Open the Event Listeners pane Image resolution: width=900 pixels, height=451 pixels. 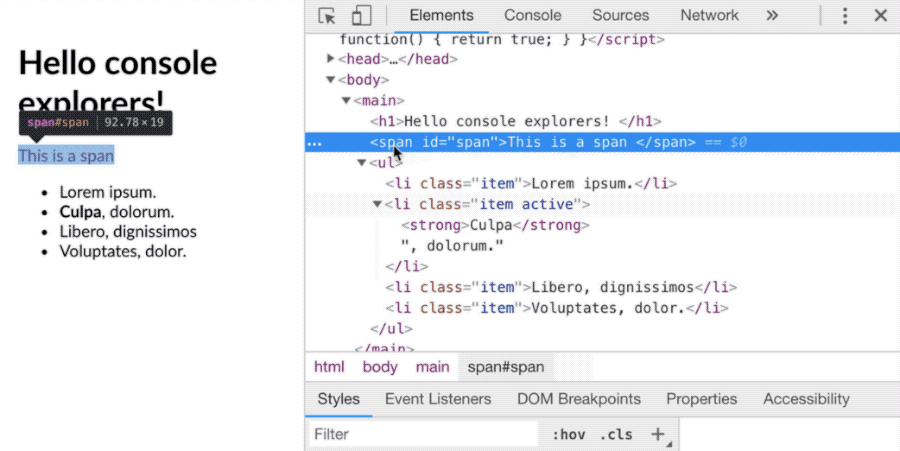coord(438,399)
